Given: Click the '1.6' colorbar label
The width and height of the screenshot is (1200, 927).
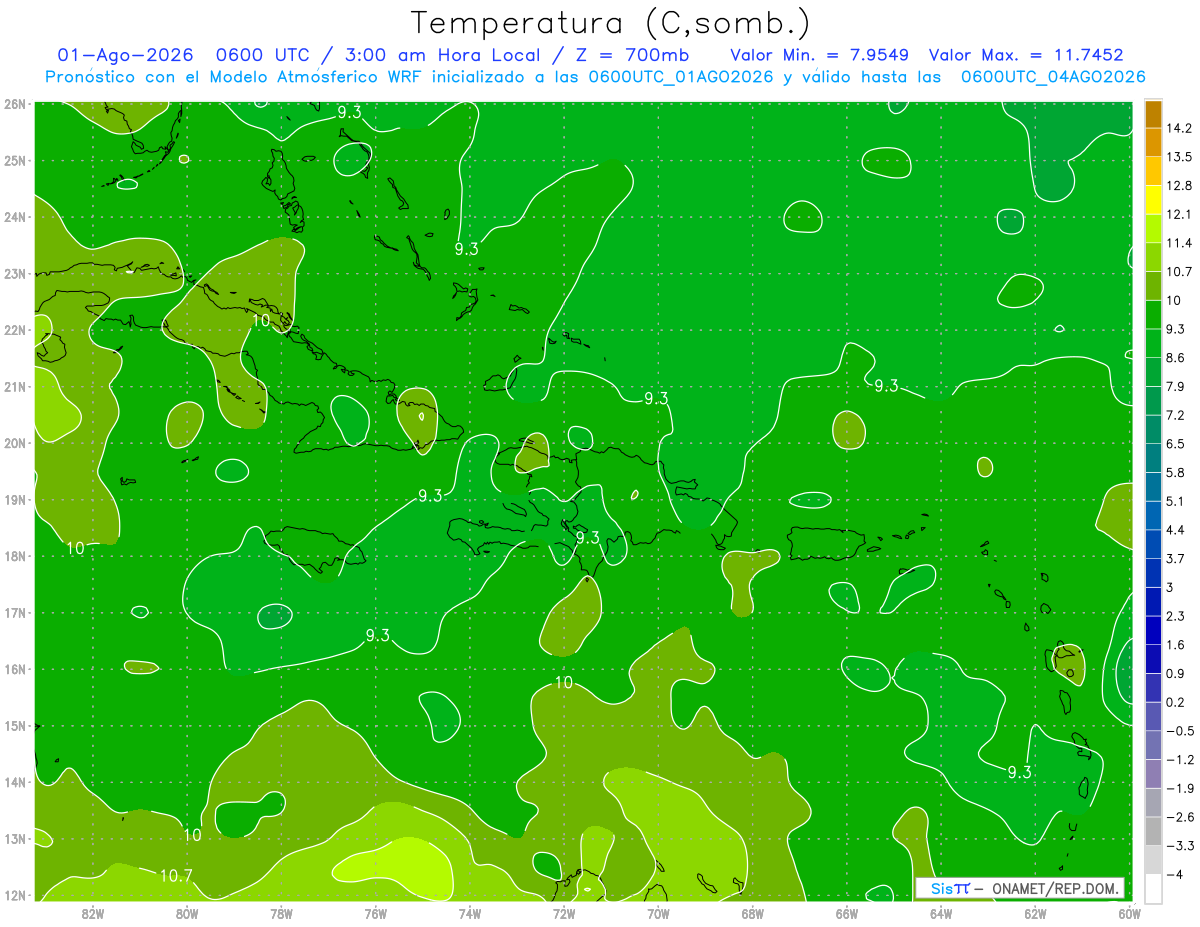Looking at the screenshot, I should point(1176,645).
